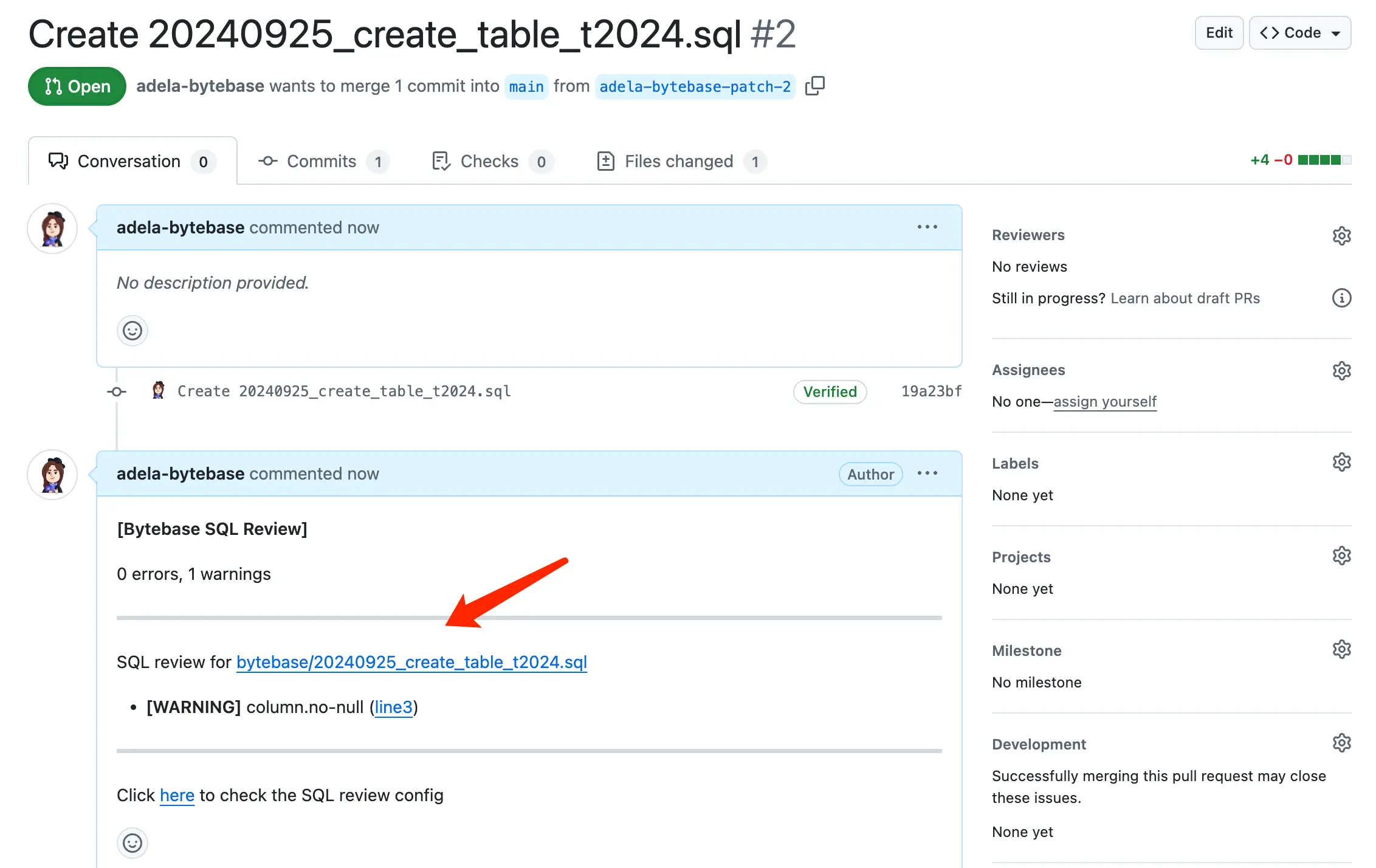
Task: Click assign yourself link
Action: (x=1105, y=402)
